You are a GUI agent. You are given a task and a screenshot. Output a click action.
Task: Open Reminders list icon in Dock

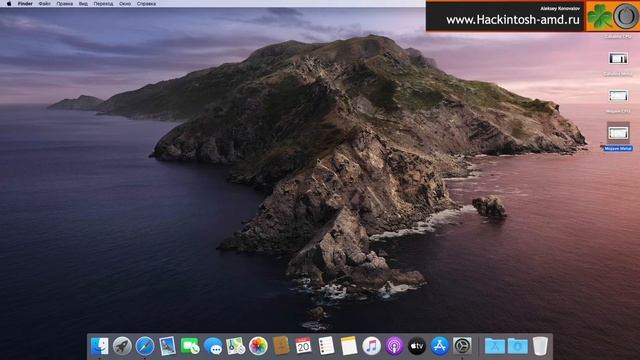[x=326, y=346]
